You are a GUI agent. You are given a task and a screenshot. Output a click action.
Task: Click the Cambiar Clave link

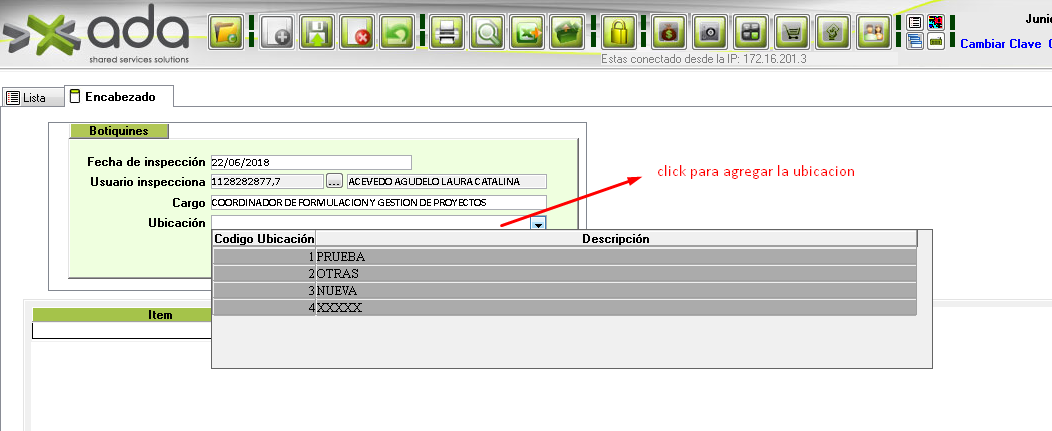tap(1001, 44)
